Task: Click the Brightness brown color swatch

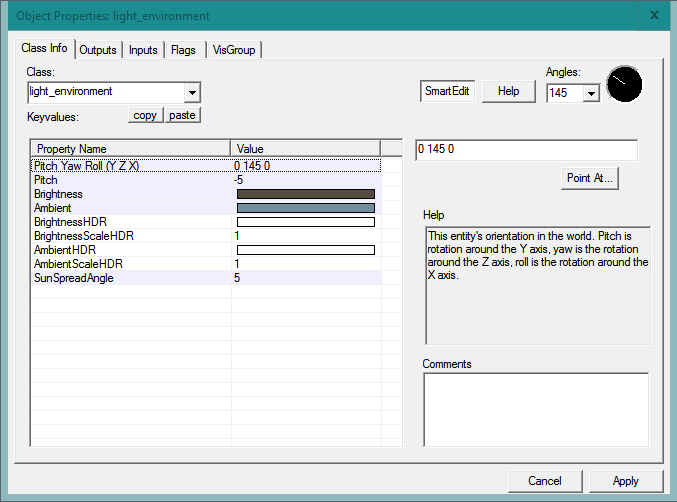Action: [306, 194]
